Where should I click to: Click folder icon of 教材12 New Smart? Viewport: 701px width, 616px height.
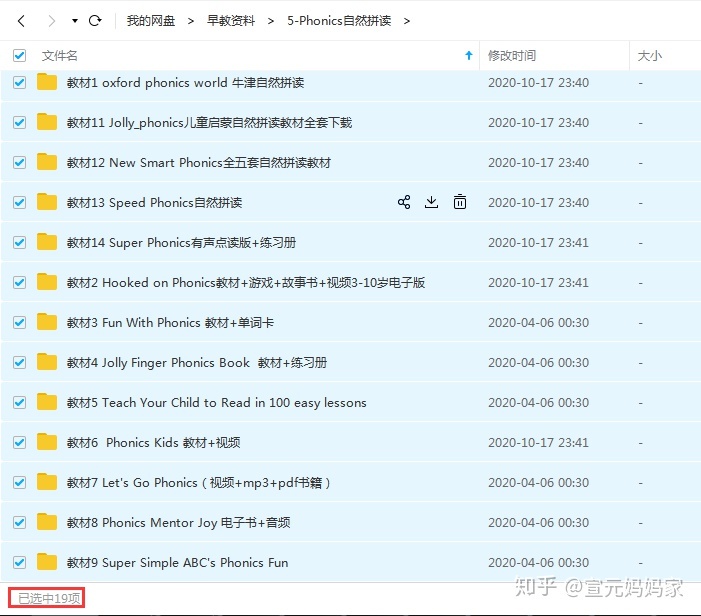coord(47,162)
